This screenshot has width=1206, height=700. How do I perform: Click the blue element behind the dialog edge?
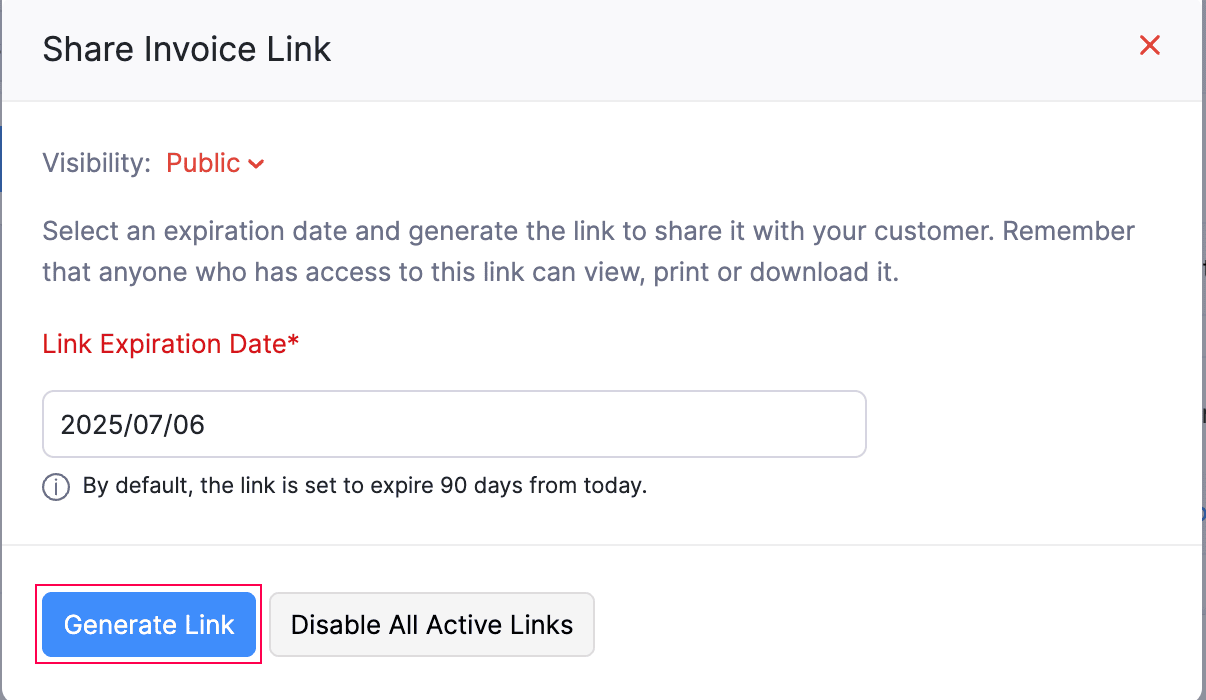(x=4, y=160)
